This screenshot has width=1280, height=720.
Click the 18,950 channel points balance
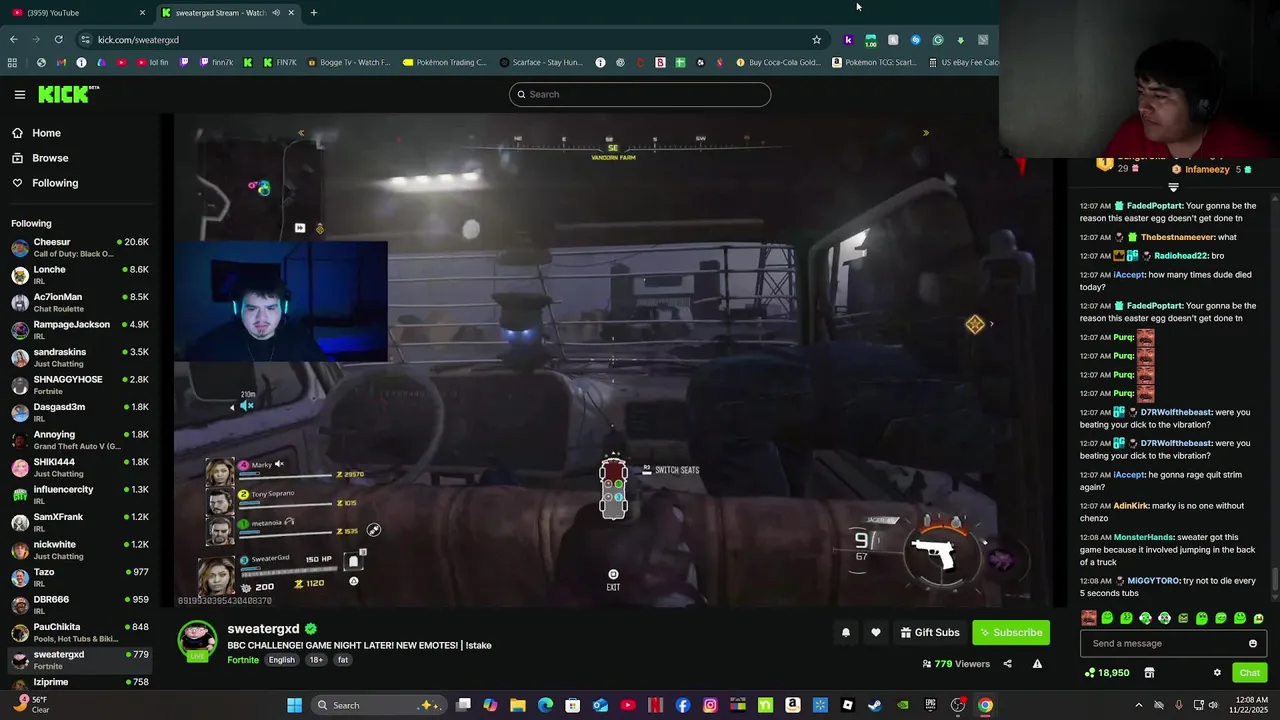[1108, 673]
